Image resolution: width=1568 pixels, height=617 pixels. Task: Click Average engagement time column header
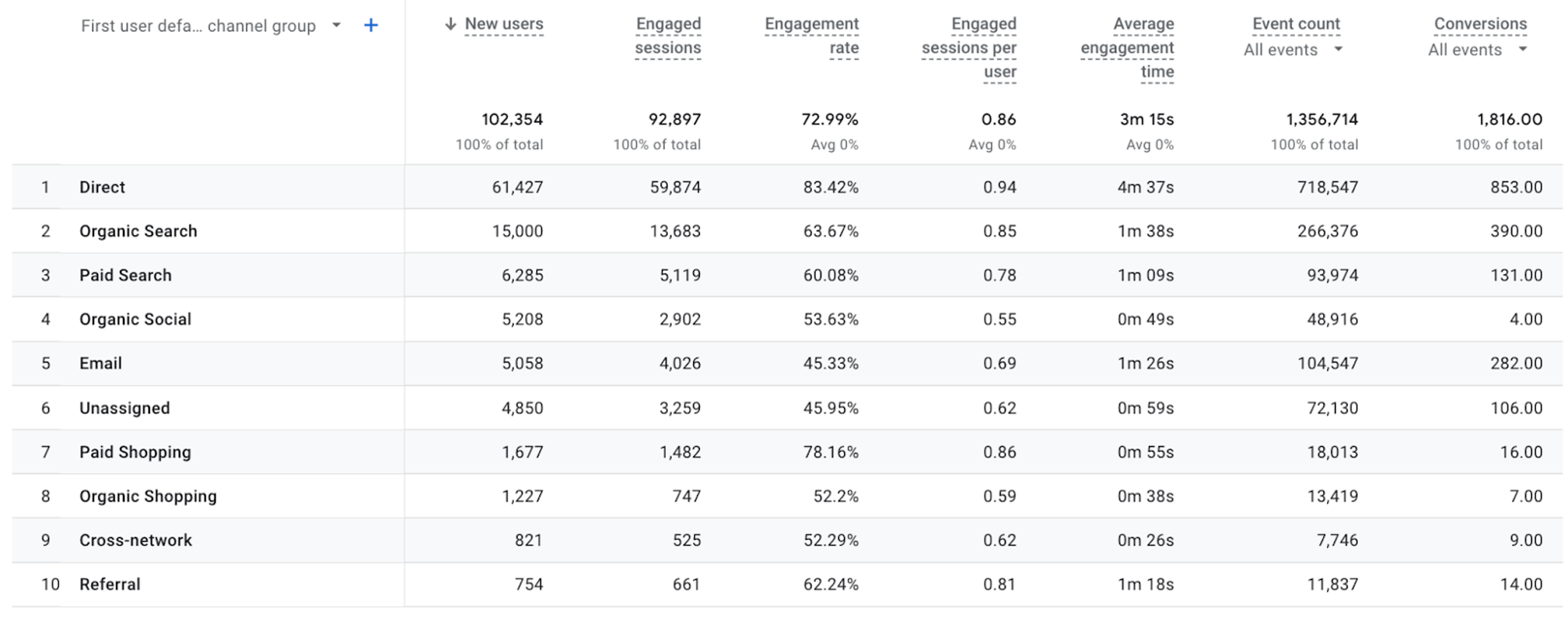[x=1127, y=47]
